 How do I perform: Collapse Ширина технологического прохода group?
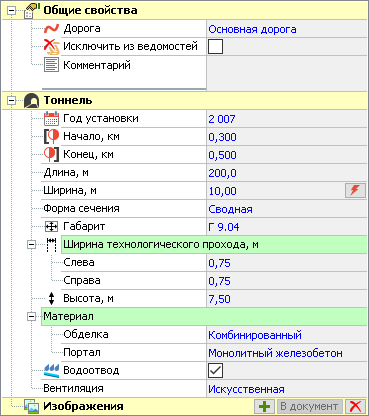coord(31,245)
